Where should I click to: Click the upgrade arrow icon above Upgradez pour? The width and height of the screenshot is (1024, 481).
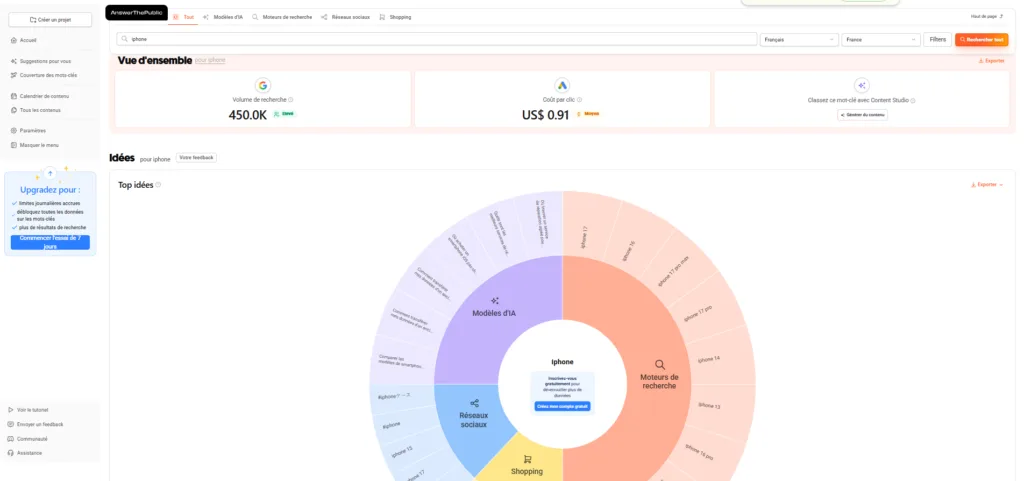(50, 174)
